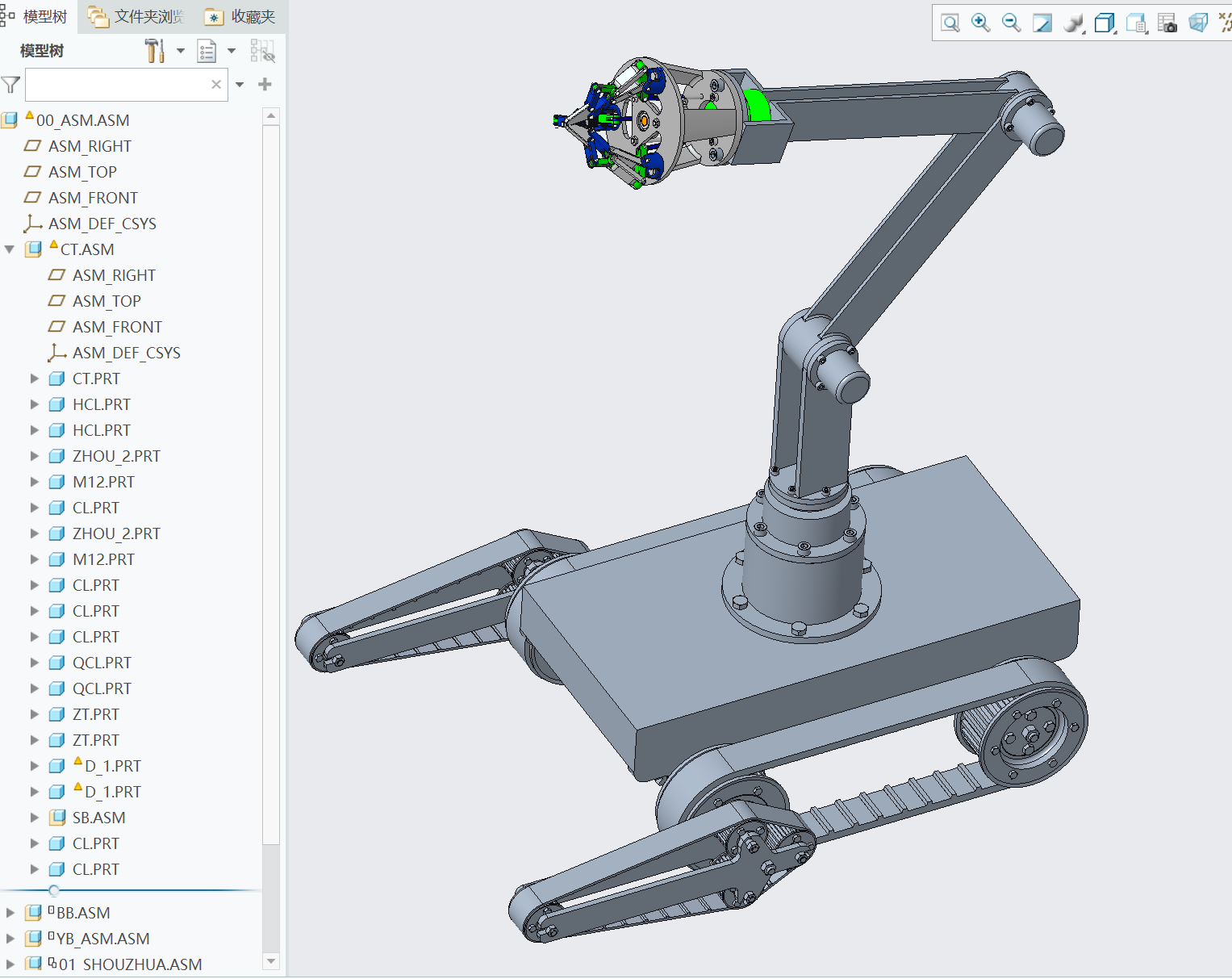Image resolution: width=1232 pixels, height=979 pixels.
Task: Click the Zoom In magnifier icon
Action: click(980, 23)
